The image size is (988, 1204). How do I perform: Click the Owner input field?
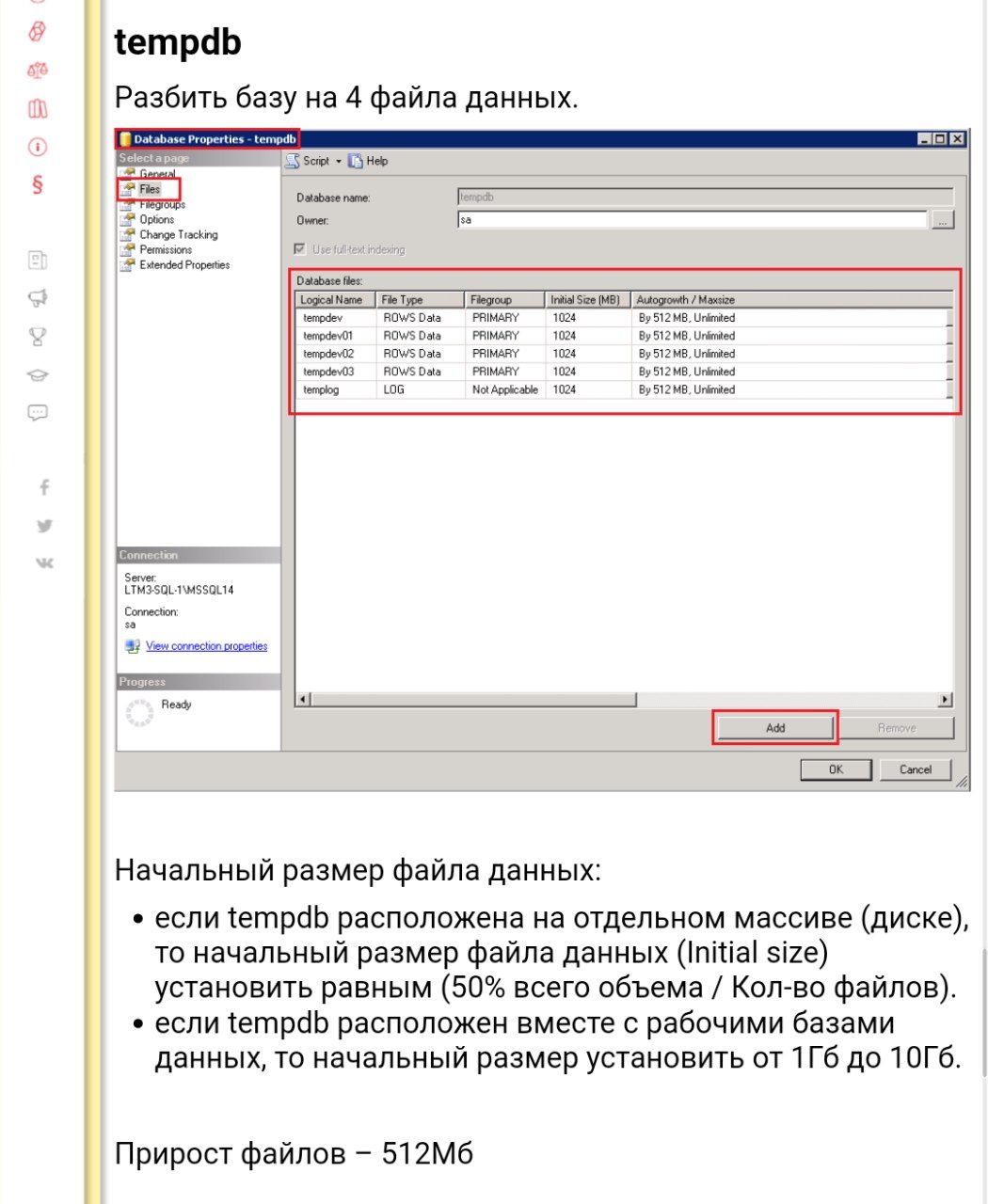pyautogui.click(x=693, y=219)
